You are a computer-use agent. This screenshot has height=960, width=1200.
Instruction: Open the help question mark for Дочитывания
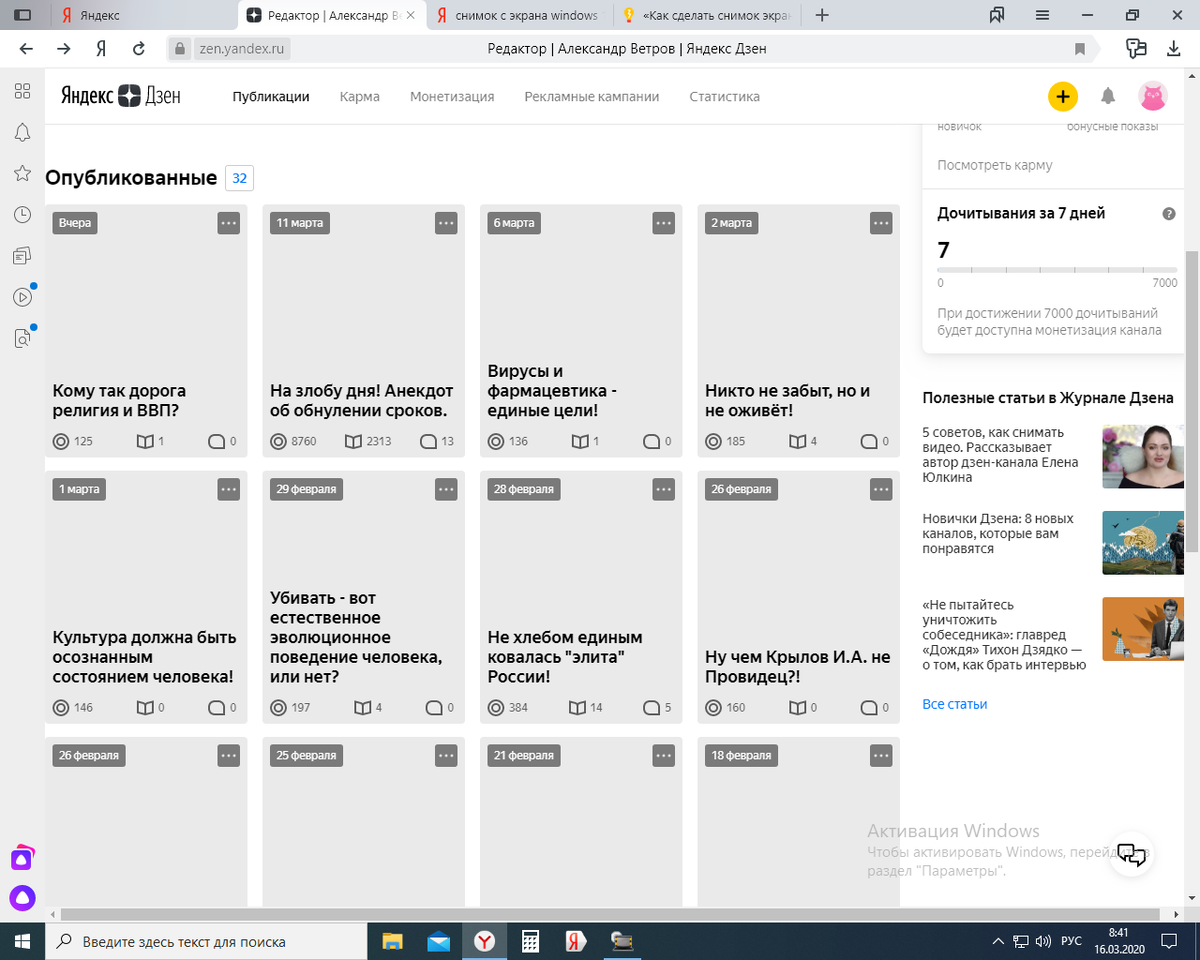(x=1169, y=214)
